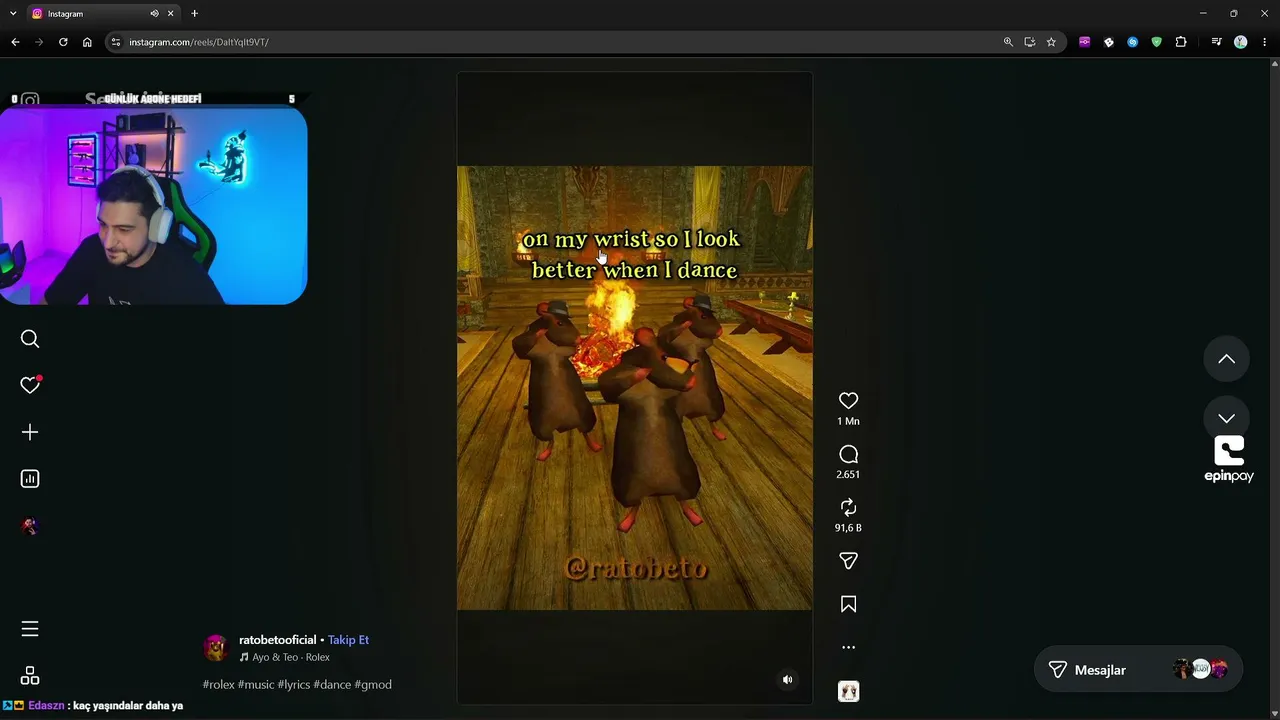
Task: Open the #music hashtag
Action: [256, 685]
